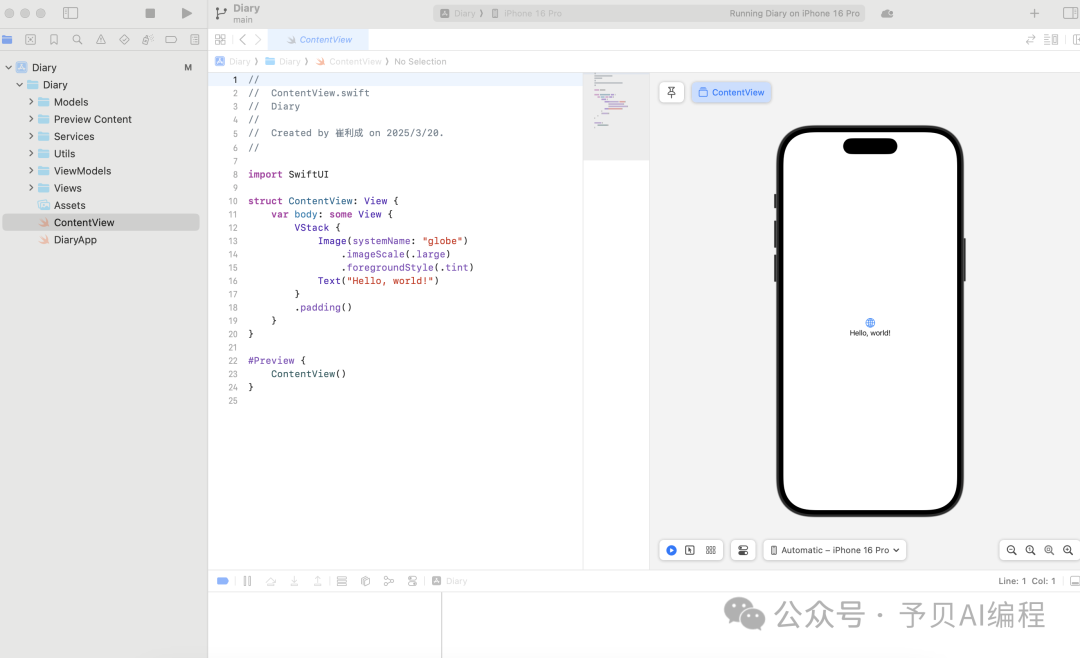Image resolution: width=1080 pixels, height=658 pixels.
Task: Pin the preview with the pin icon
Action: (x=671, y=92)
